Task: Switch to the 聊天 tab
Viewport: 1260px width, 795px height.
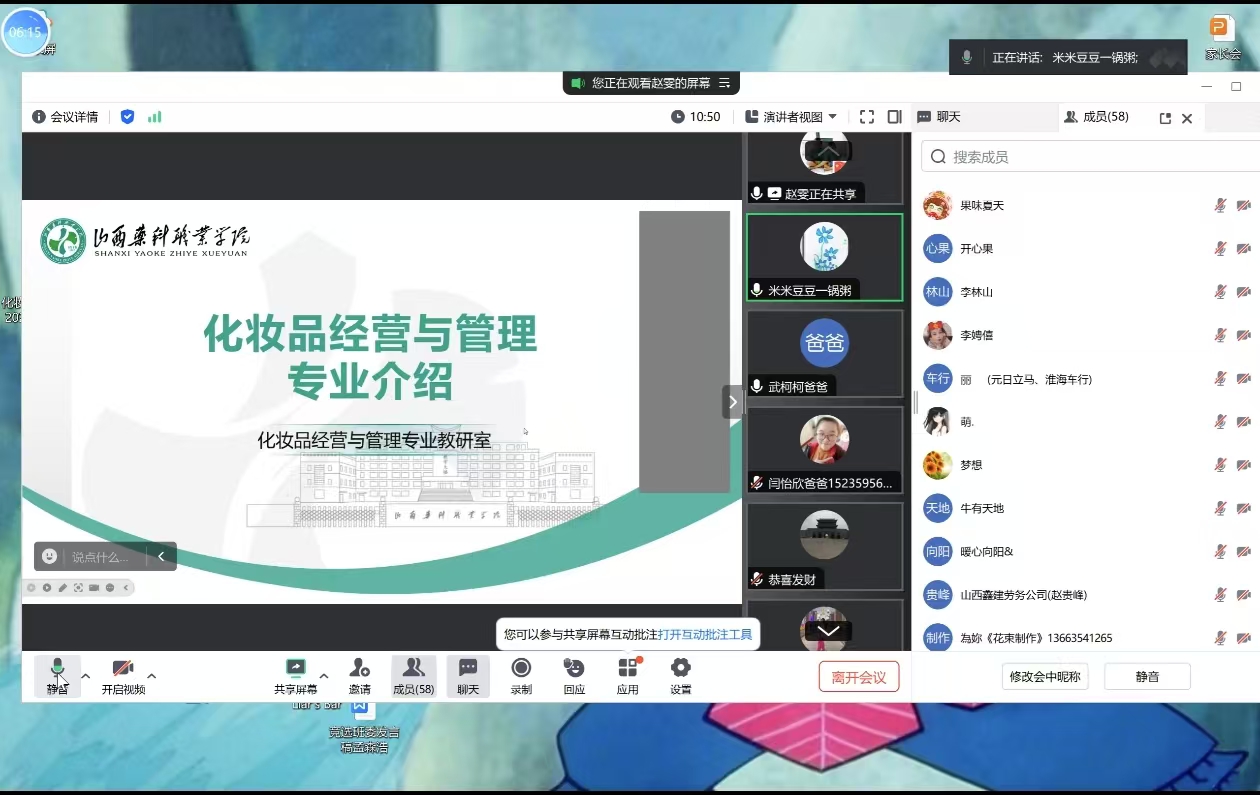Action: click(940, 117)
